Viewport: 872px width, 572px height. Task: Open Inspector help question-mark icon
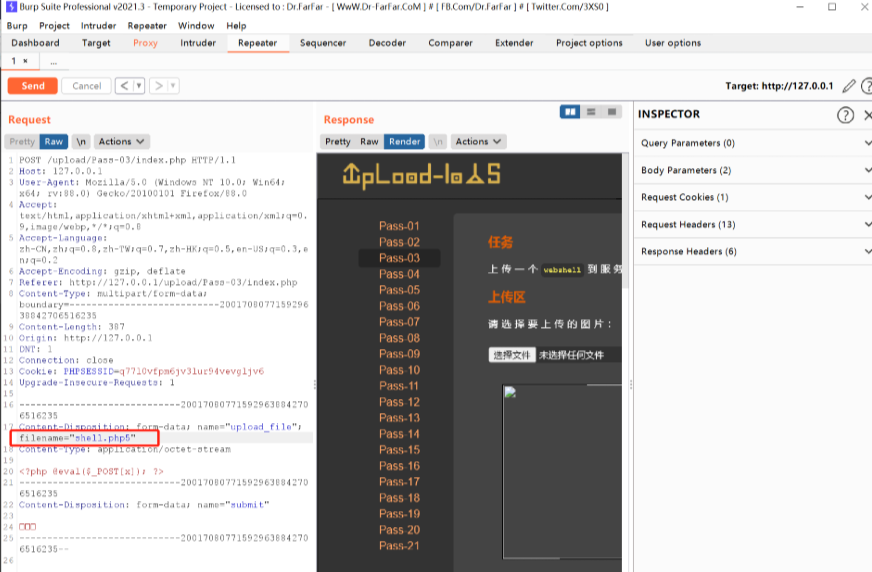click(x=845, y=115)
